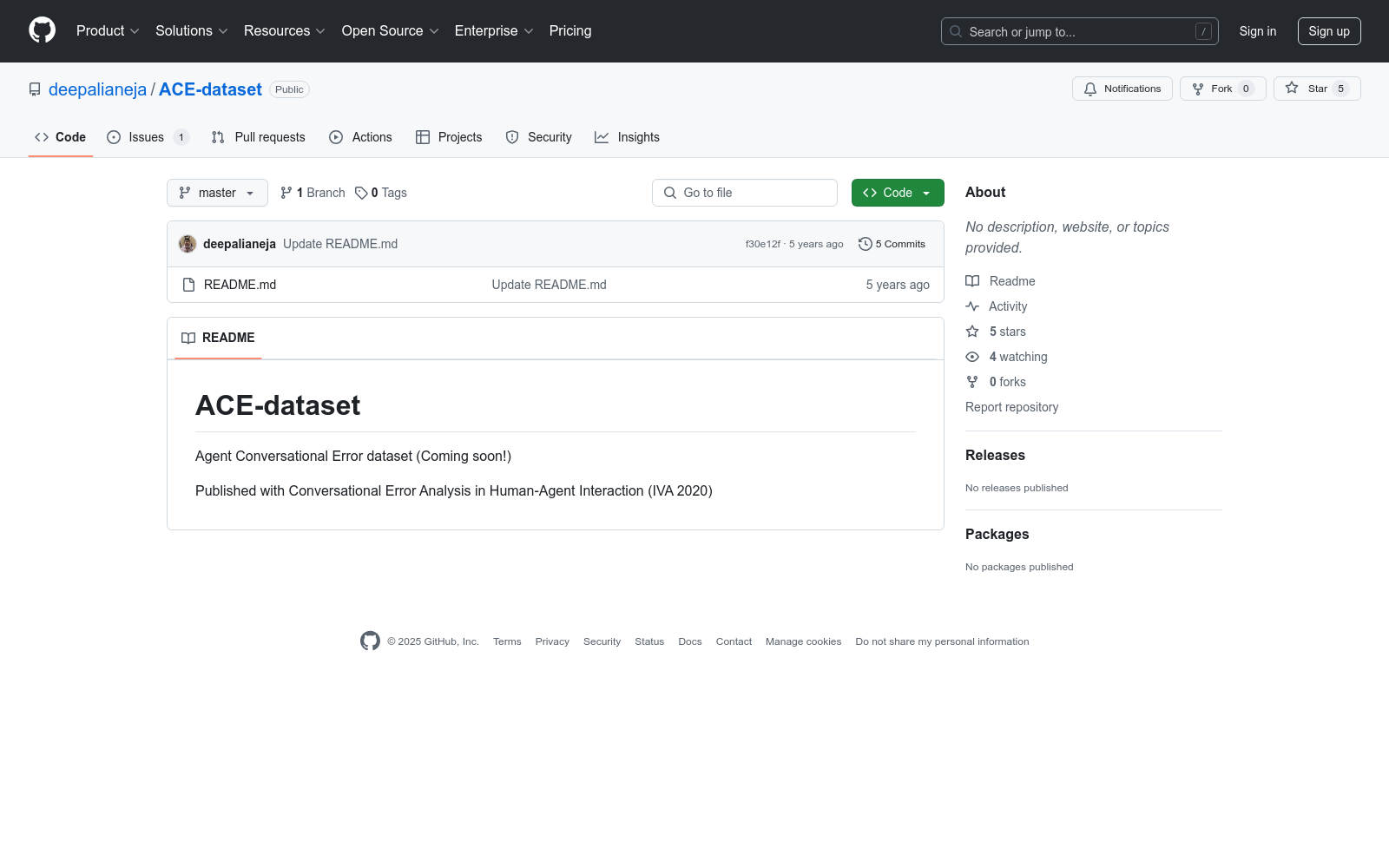Click the footer GitHub logo
The image size is (1389, 868).
click(370, 641)
